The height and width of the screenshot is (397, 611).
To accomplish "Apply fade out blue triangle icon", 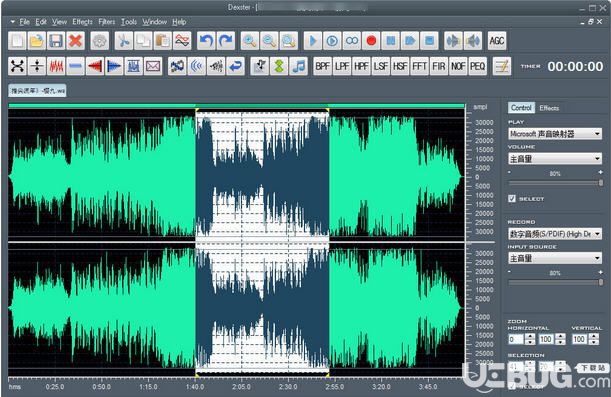I will [114, 66].
